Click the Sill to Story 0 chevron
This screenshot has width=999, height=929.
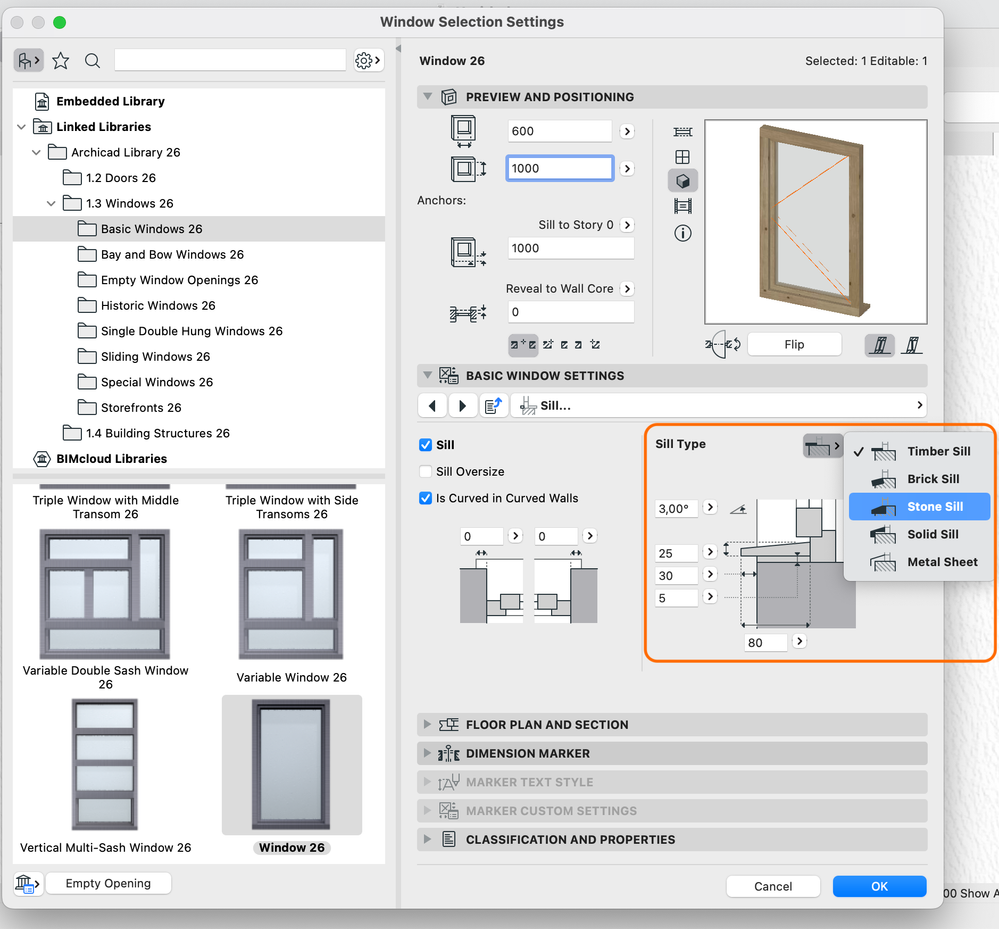(627, 226)
